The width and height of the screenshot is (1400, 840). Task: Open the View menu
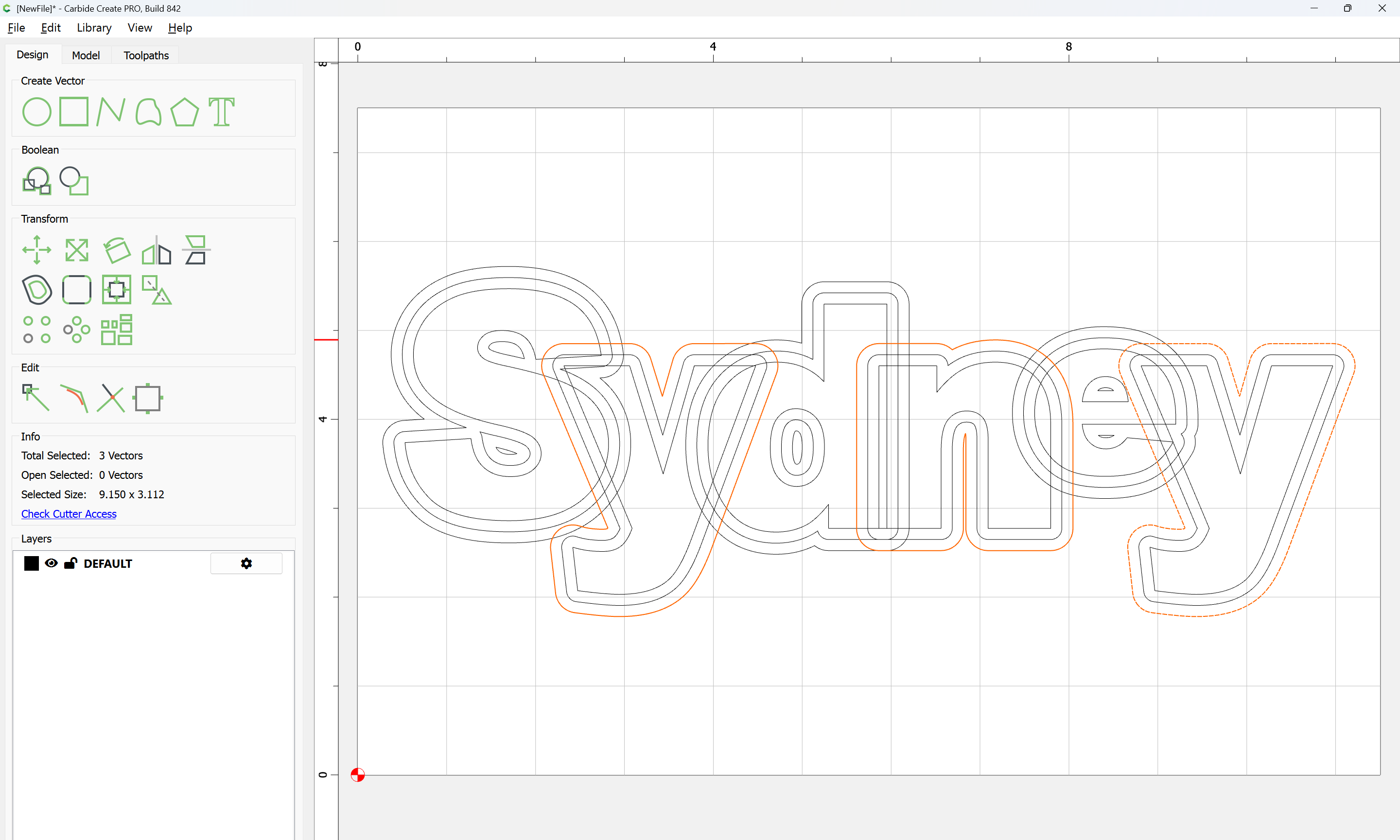point(139,28)
